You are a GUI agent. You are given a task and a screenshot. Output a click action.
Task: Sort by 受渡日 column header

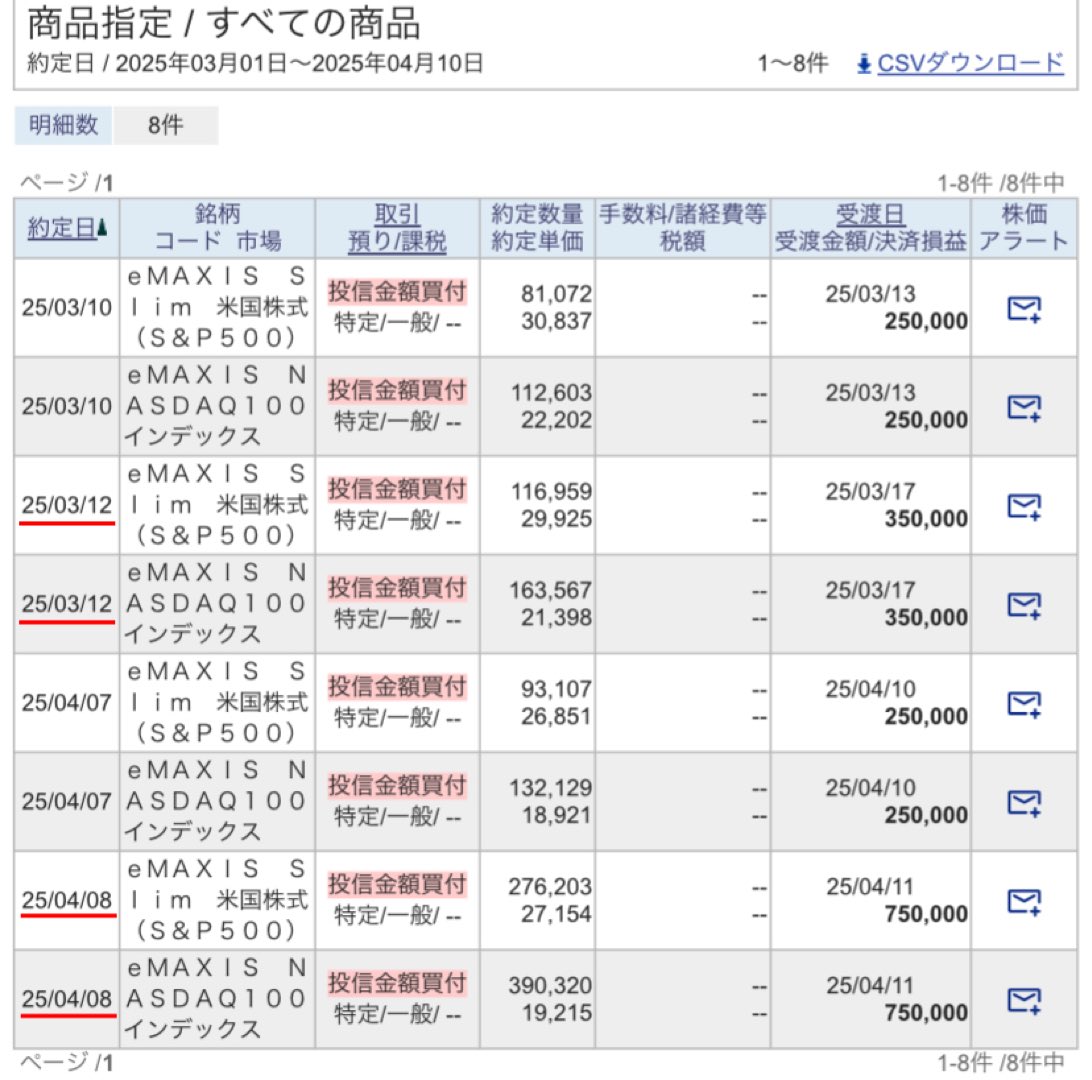pos(870,214)
